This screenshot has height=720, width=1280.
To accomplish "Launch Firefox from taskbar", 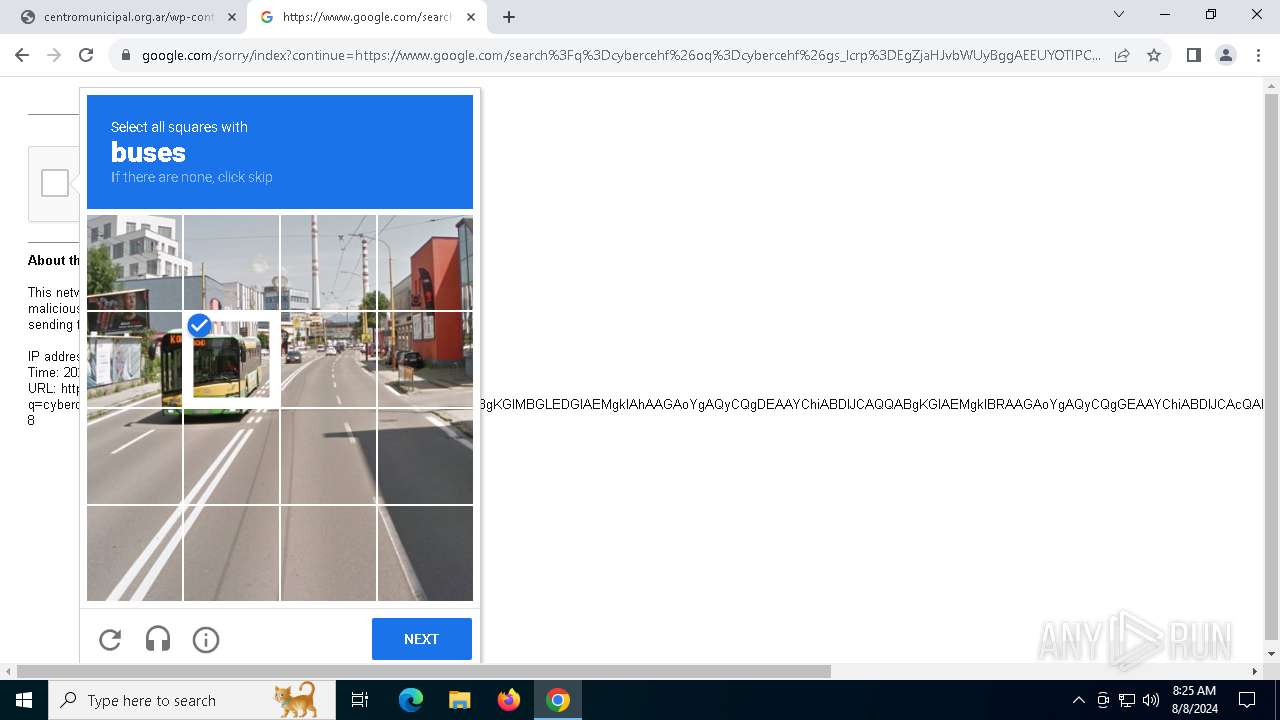I will point(509,700).
